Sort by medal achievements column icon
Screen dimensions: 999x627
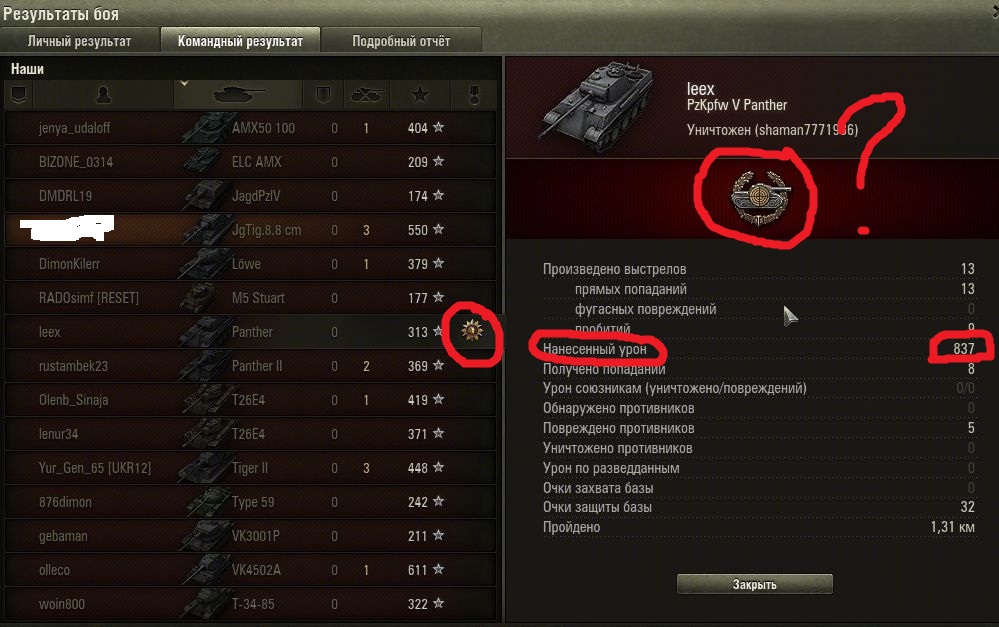pos(473,95)
